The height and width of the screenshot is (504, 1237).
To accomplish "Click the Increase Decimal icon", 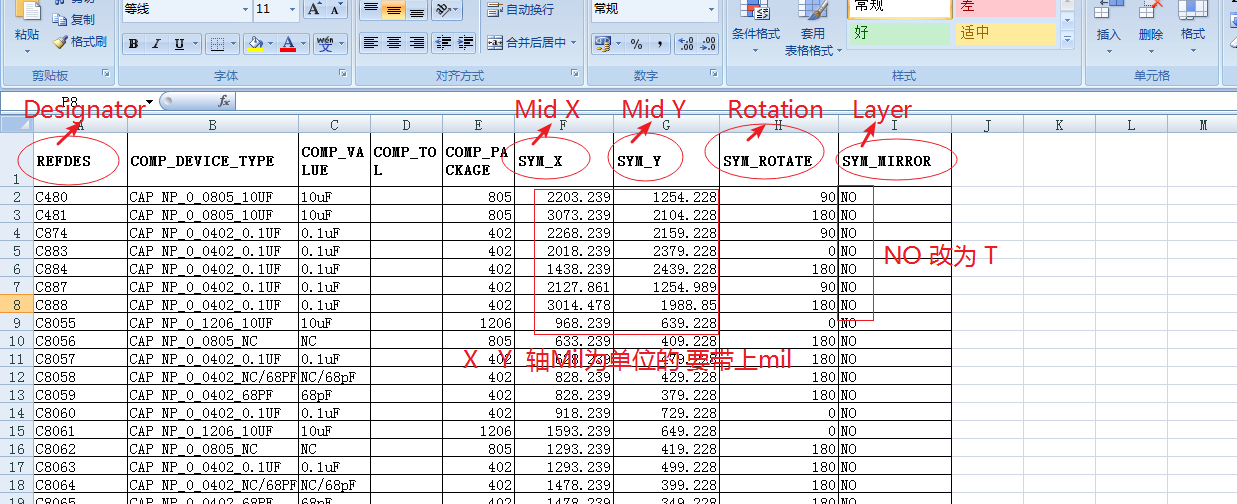I will (x=686, y=44).
